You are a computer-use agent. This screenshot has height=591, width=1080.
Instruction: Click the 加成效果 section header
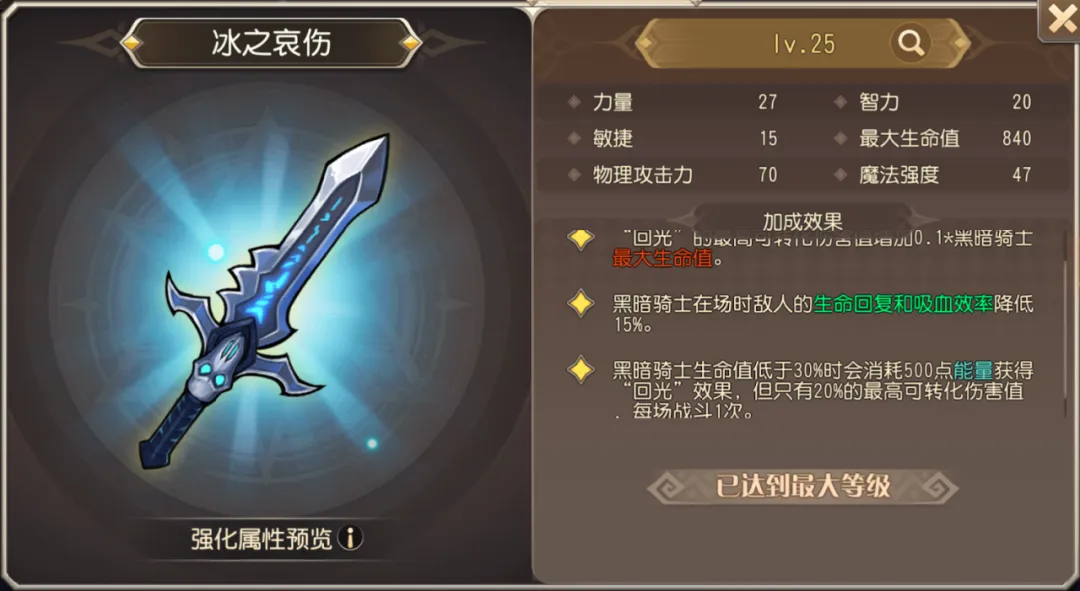click(x=802, y=220)
